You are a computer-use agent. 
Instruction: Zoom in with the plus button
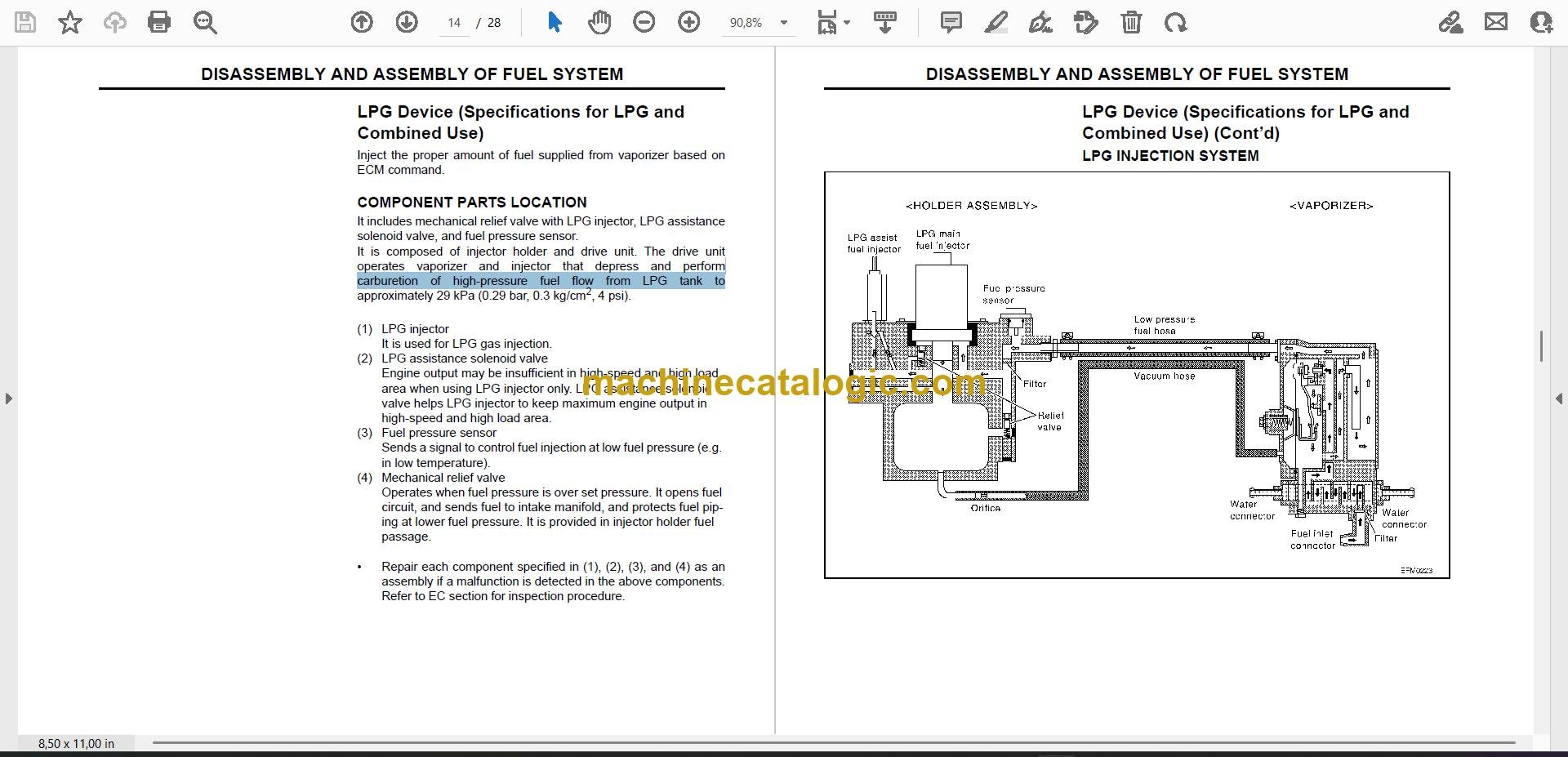689,22
